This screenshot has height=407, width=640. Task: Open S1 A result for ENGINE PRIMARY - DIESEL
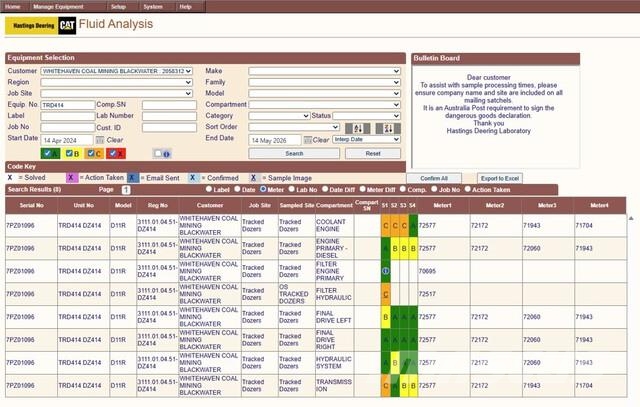(x=386, y=248)
